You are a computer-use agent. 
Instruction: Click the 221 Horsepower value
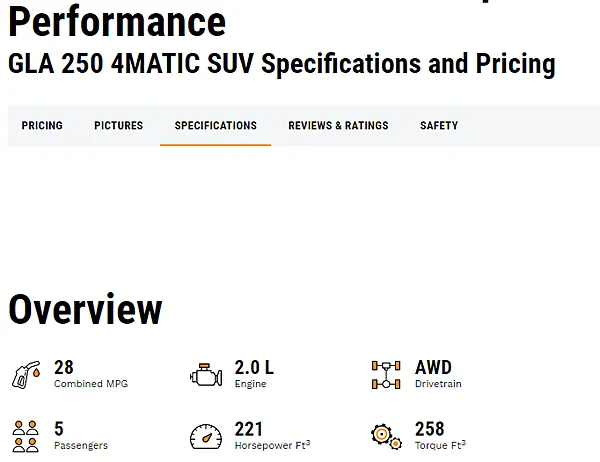point(249,429)
